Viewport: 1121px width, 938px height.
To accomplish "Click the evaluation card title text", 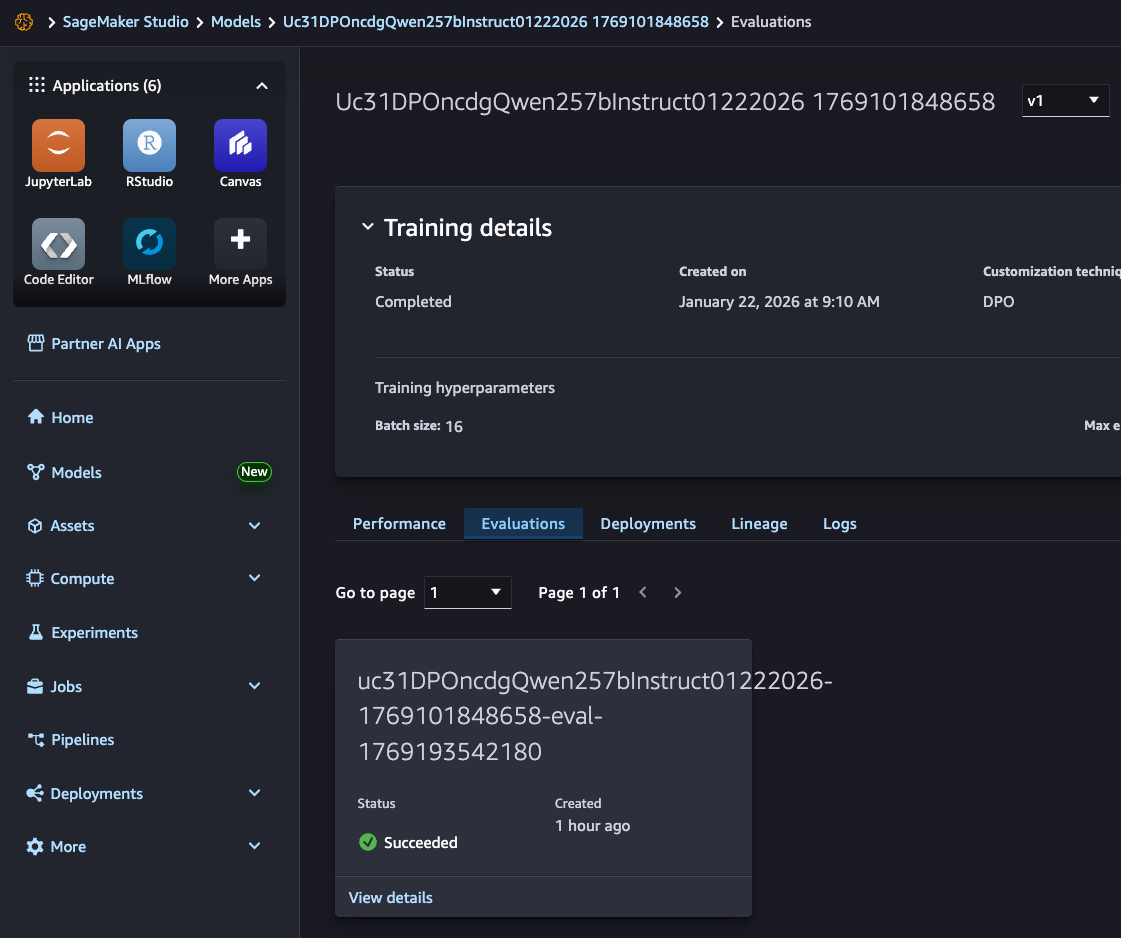I will click(595, 716).
